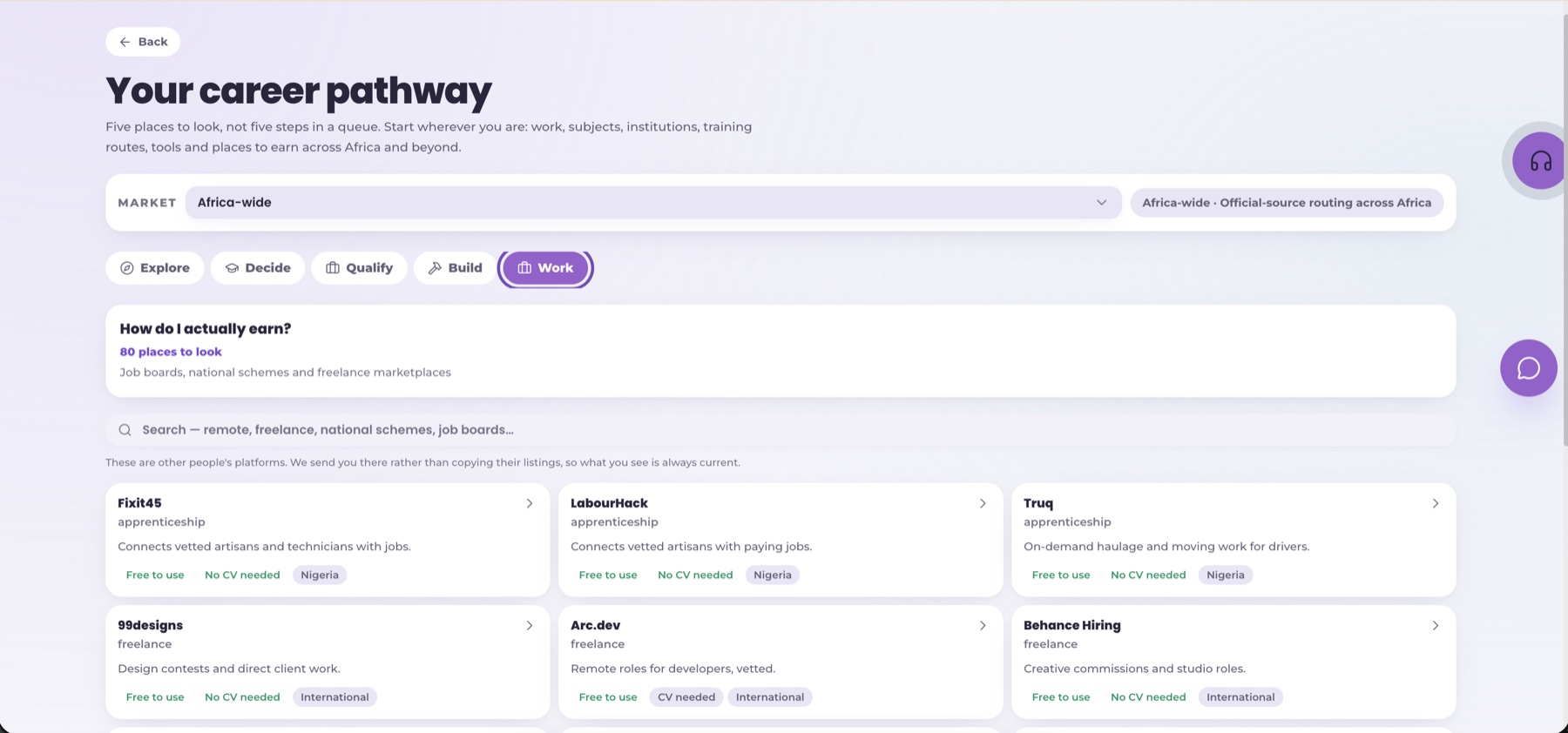Viewport: 1568px width, 733px height.
Task: Click the Fixit45 card title
Action: click(139, 503)
